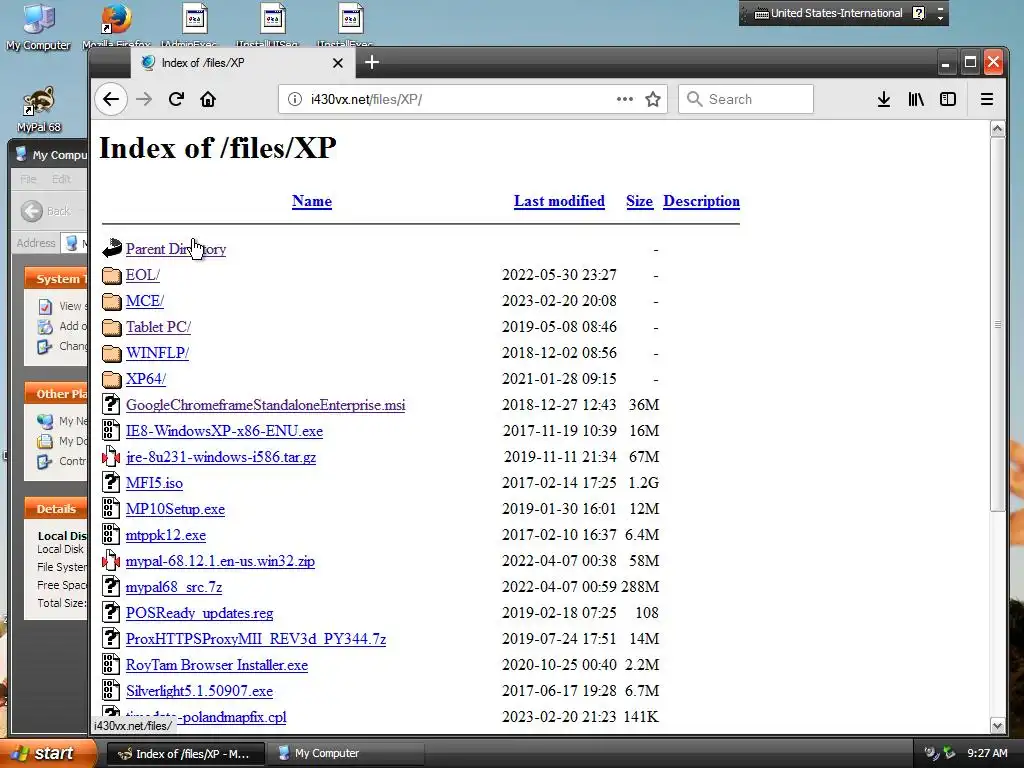Click the Parent Directory back-arrow icon
1024x768 pixels.
click(112, 248)
